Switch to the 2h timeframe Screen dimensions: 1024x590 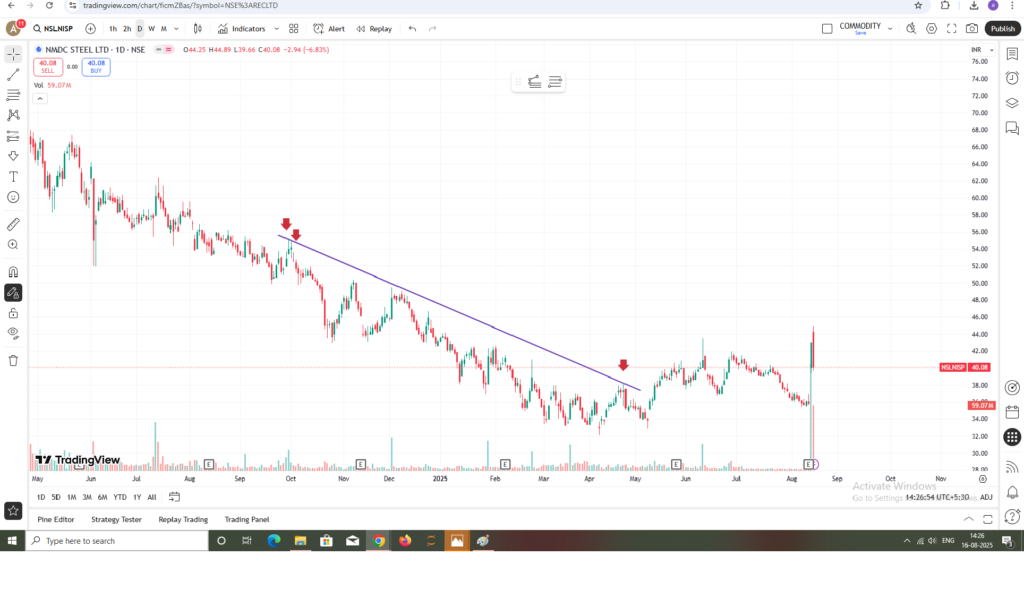point(127,29)
